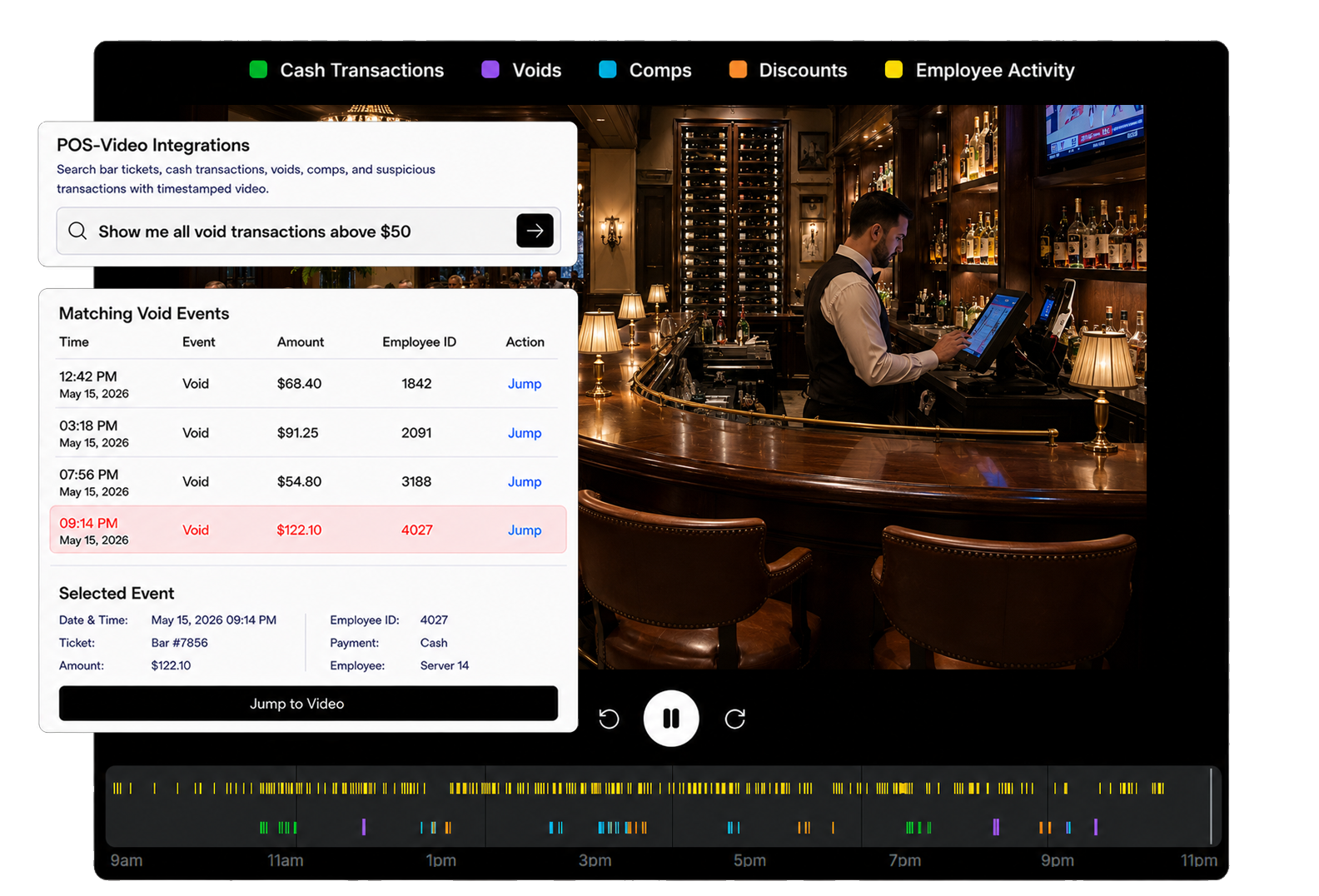Toggle the green Cash Transactions swatch
Screen dimensions: 1319x896
(258, 69)
